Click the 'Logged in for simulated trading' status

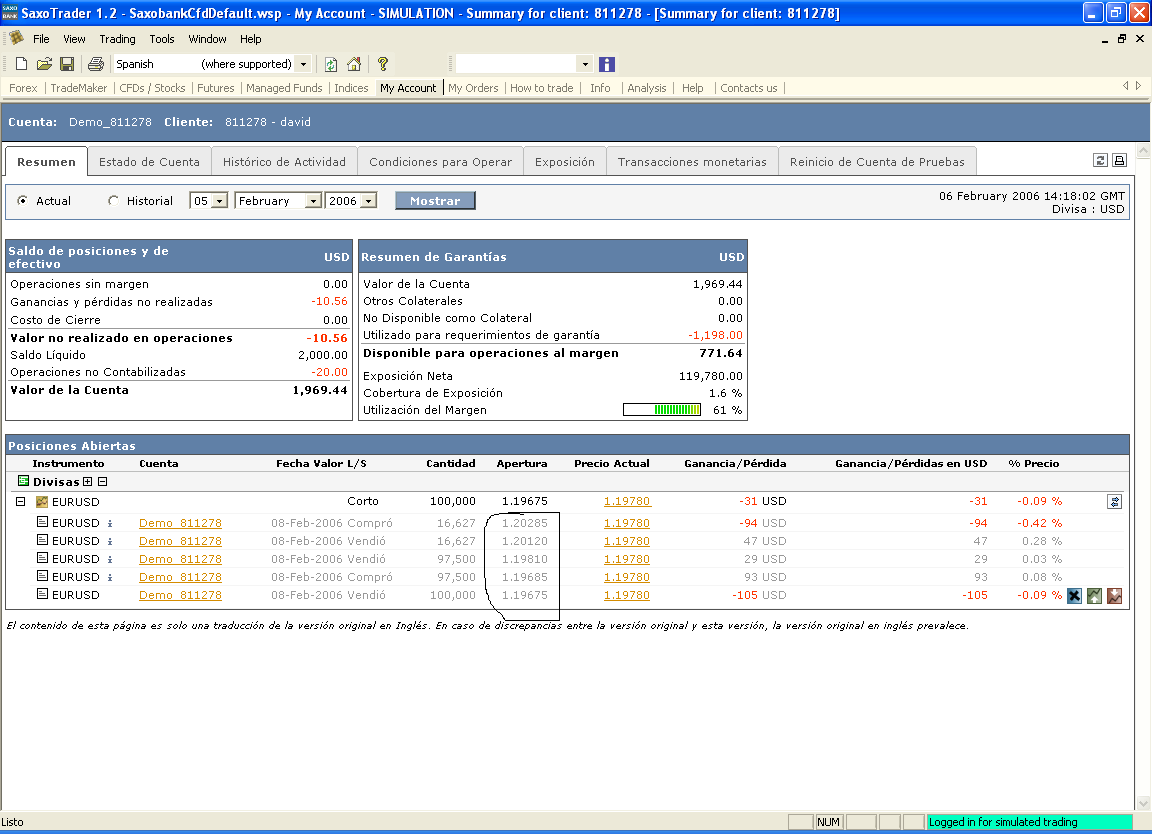pyautogui.click(x=1029, y=822)
